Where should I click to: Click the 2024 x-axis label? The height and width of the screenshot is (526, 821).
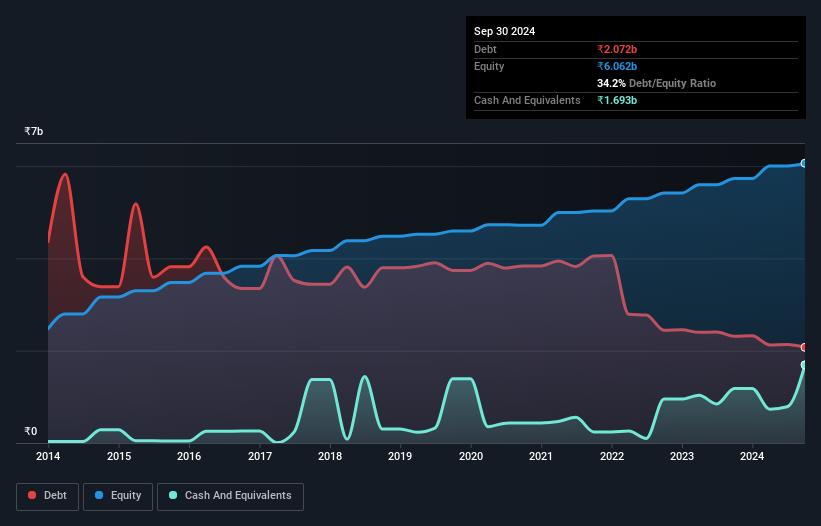pyautogui.click(x=752, y=456)
